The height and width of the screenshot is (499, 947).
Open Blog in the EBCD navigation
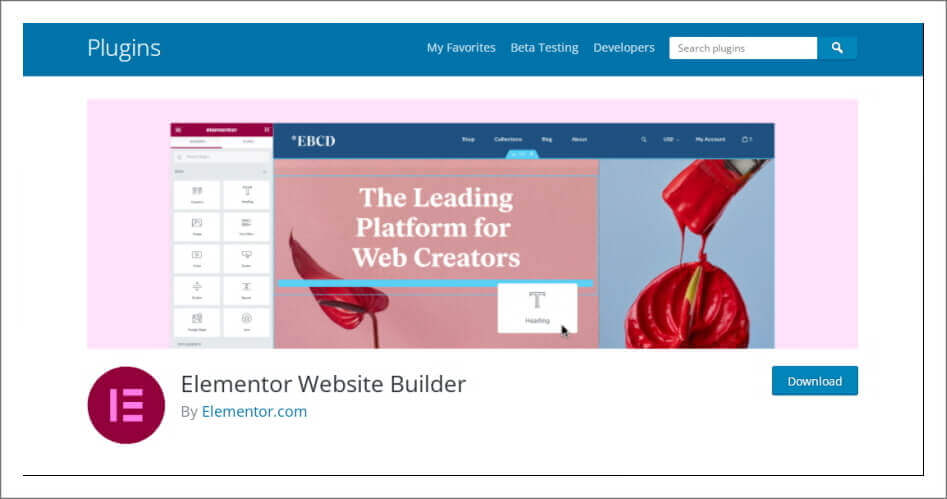547,140
